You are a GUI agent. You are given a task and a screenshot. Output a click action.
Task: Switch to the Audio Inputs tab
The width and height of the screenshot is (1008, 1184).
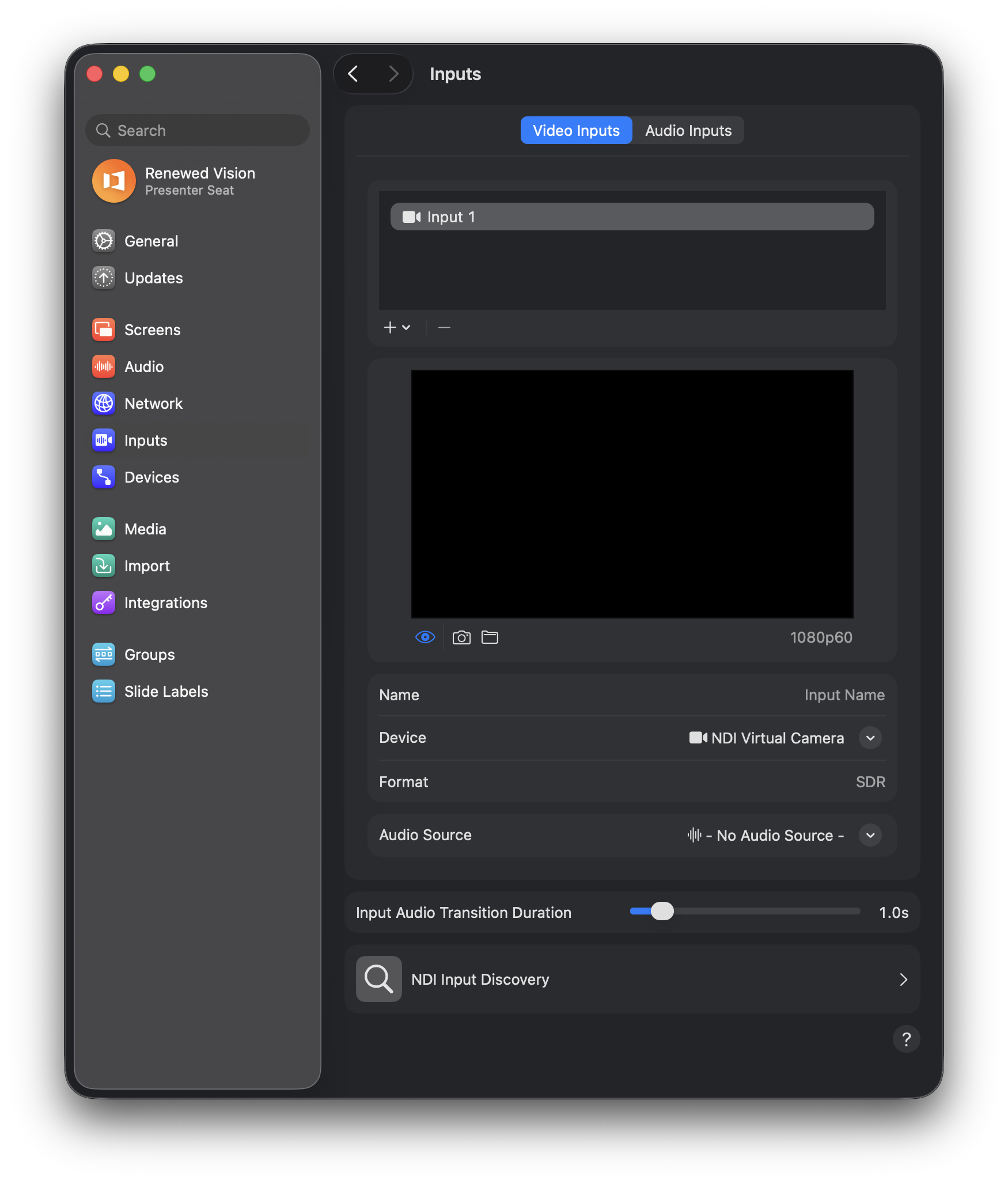point(688,131)
